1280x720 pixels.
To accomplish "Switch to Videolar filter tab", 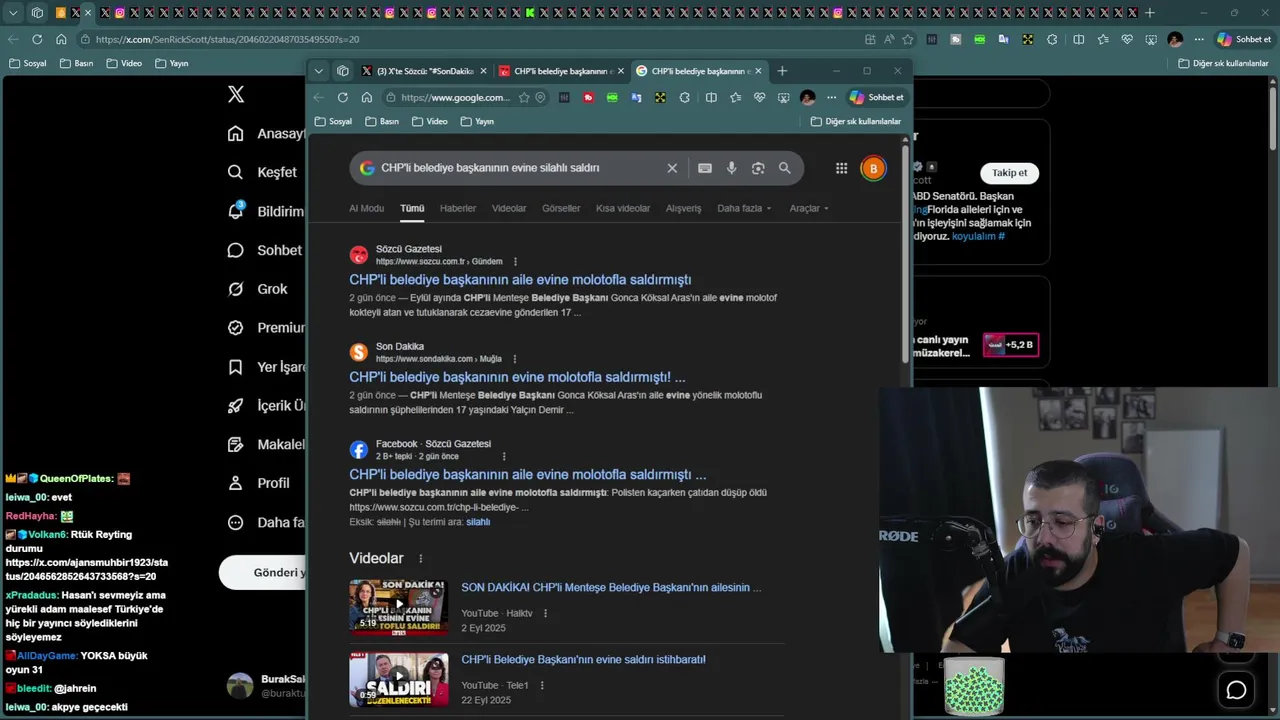I will pos(509,208).
